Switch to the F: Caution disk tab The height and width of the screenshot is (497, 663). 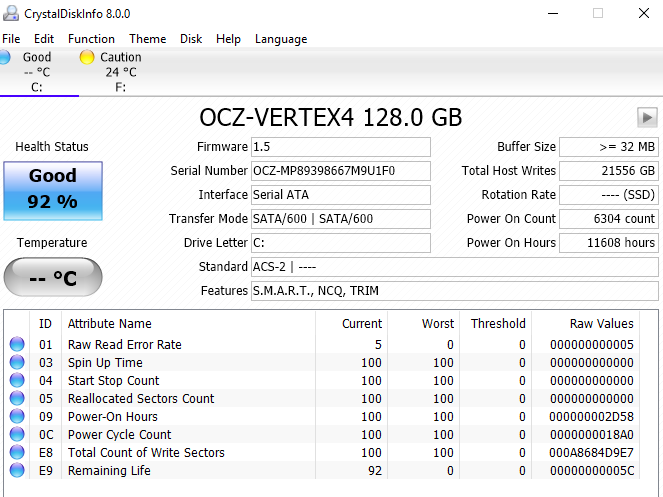tap(112, 71)
